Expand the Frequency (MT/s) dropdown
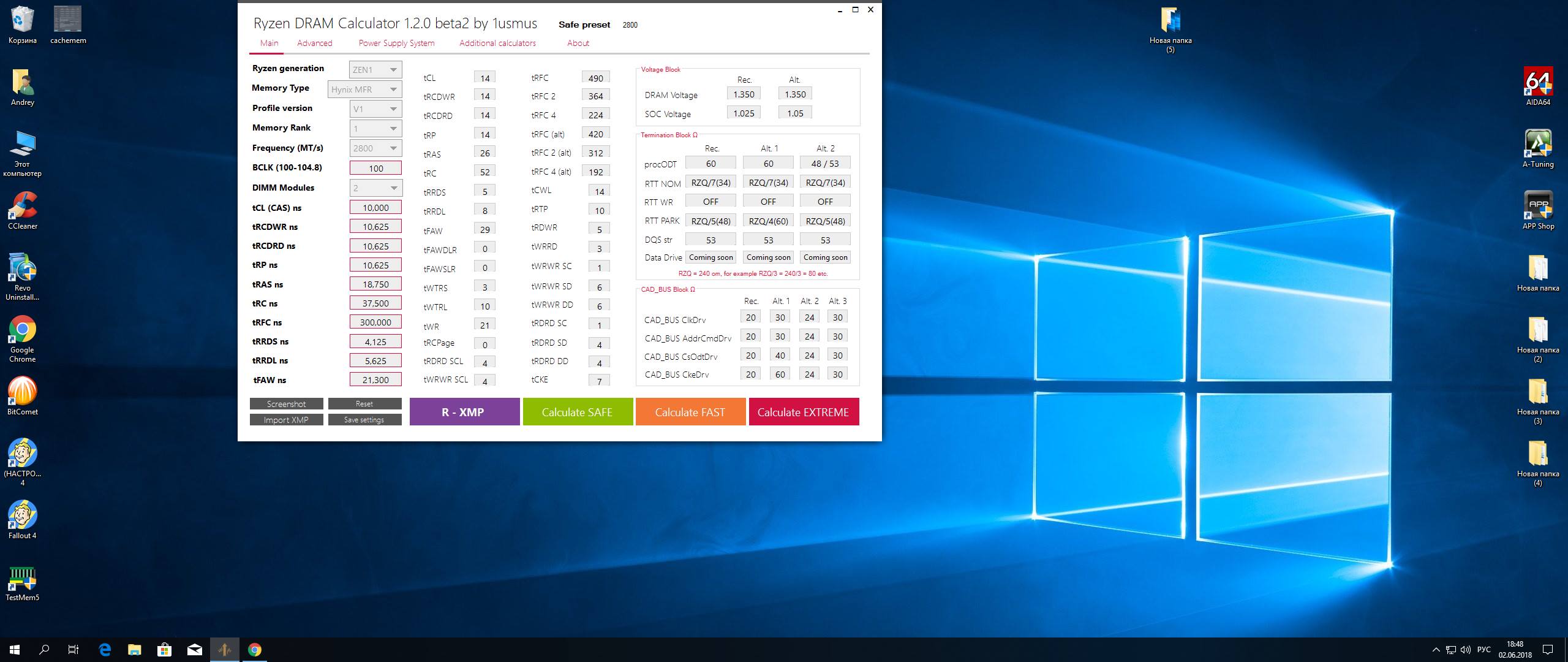The width and height of the screenshot is (1568, 662). tap(375, 148)
